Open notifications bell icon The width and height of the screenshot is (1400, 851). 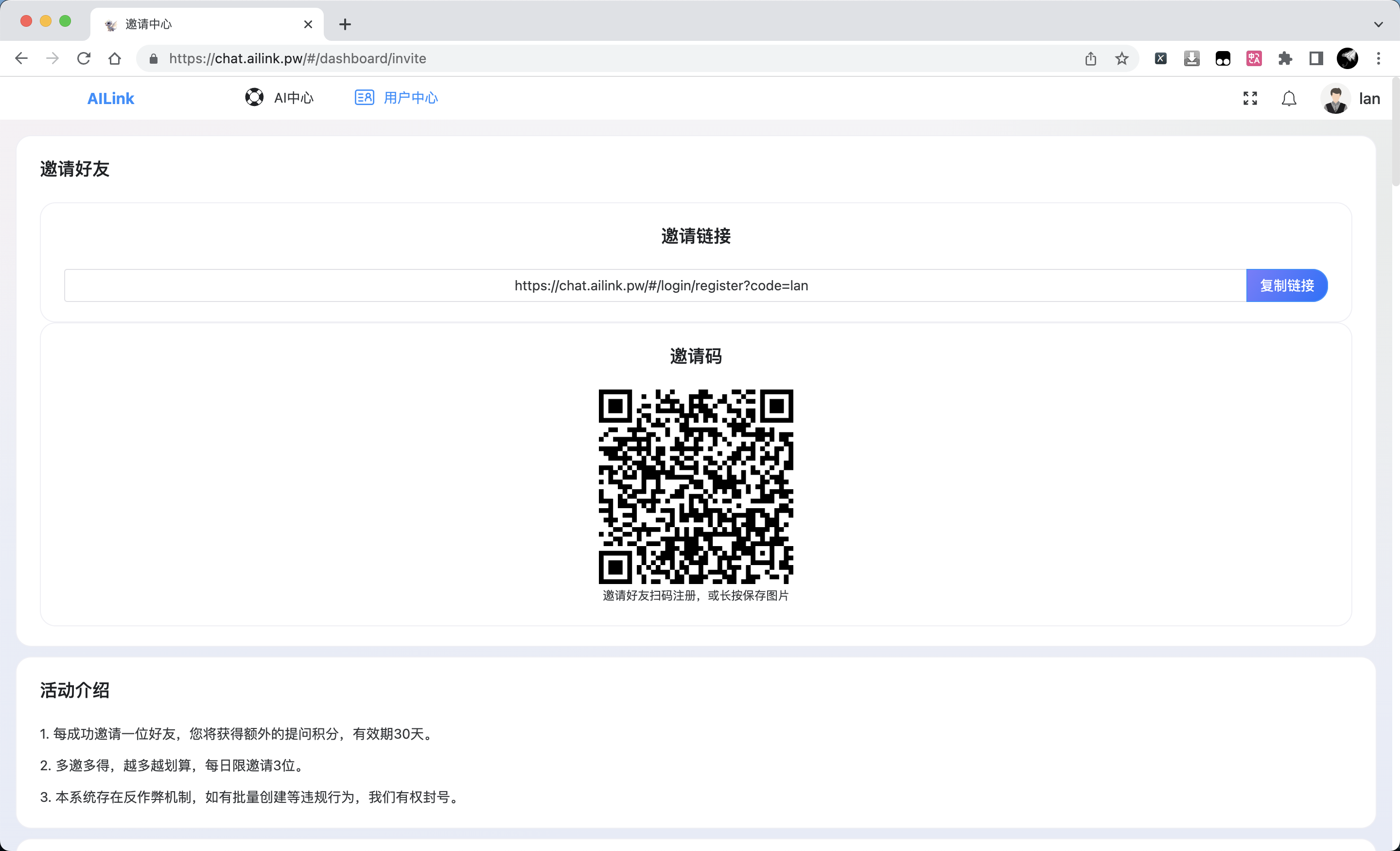coord(1289,98)
